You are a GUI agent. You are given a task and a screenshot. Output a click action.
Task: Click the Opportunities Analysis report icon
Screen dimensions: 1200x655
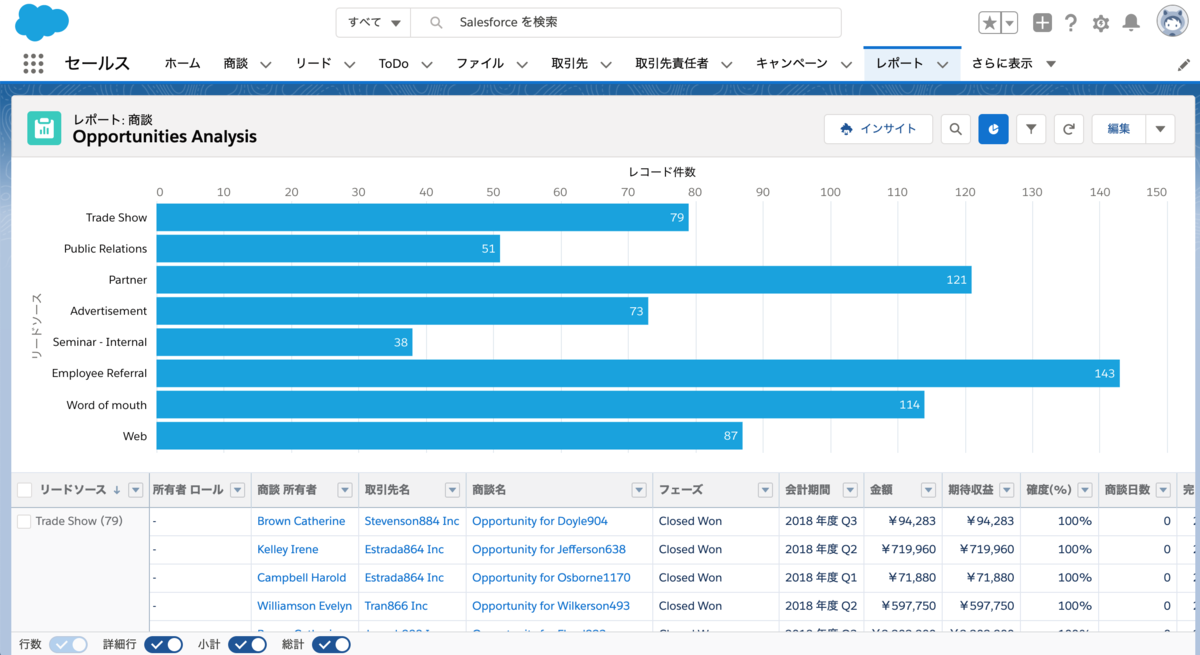(x=44, y=128)
